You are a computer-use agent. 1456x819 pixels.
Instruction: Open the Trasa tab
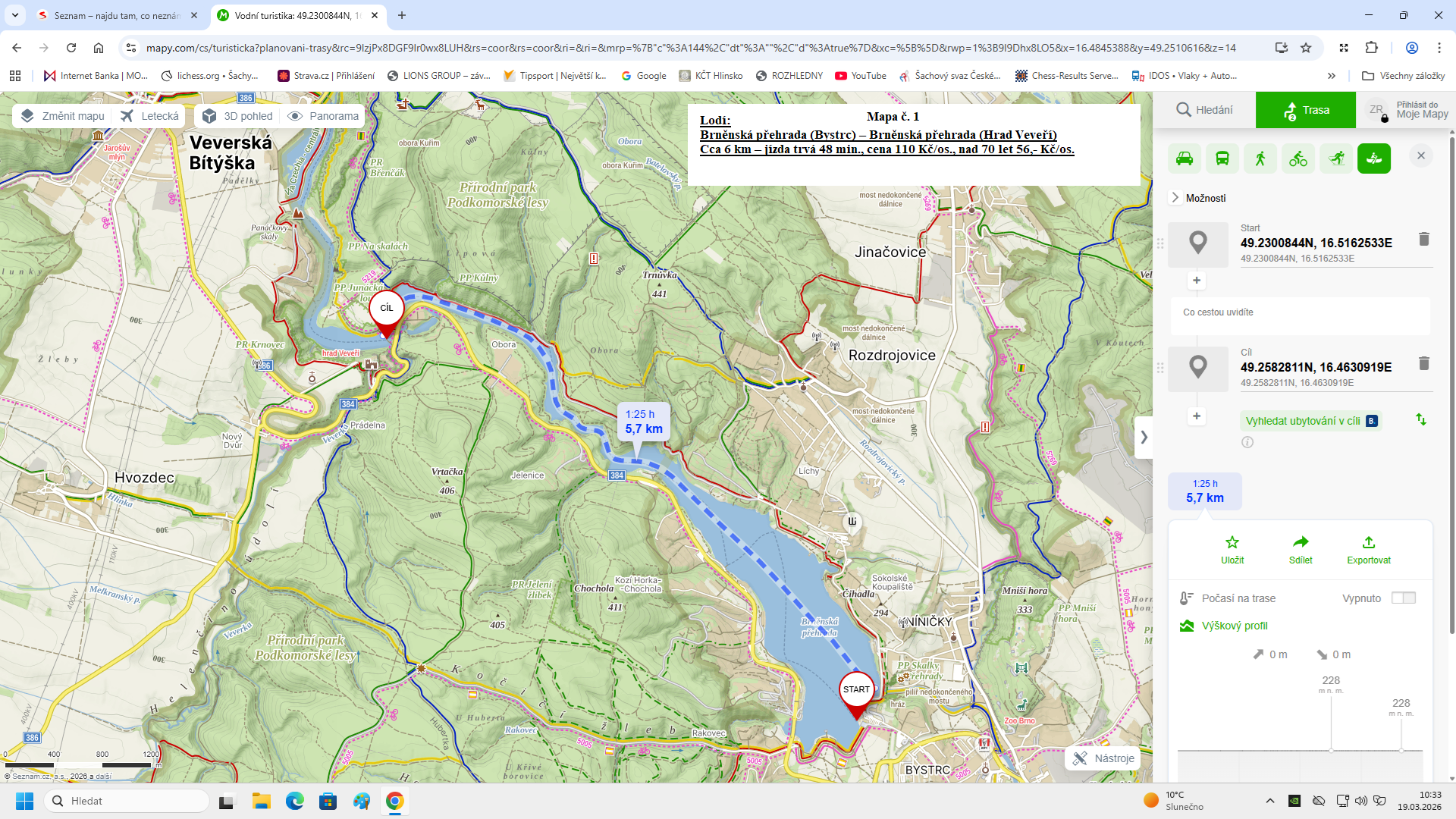tap(1306, 110)
